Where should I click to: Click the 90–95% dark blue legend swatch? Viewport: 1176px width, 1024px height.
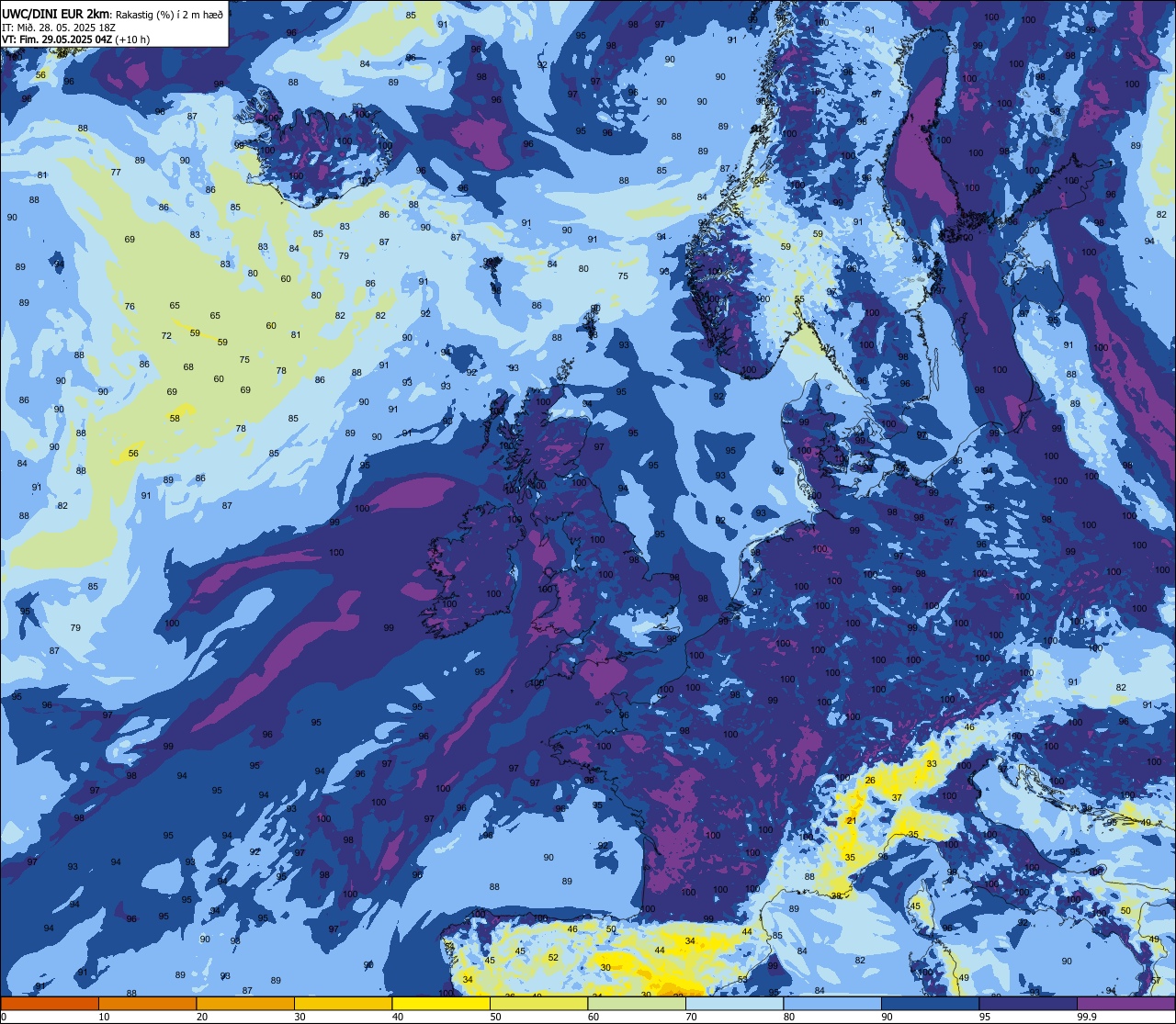pyautogui.click(x=930, y=1003)
